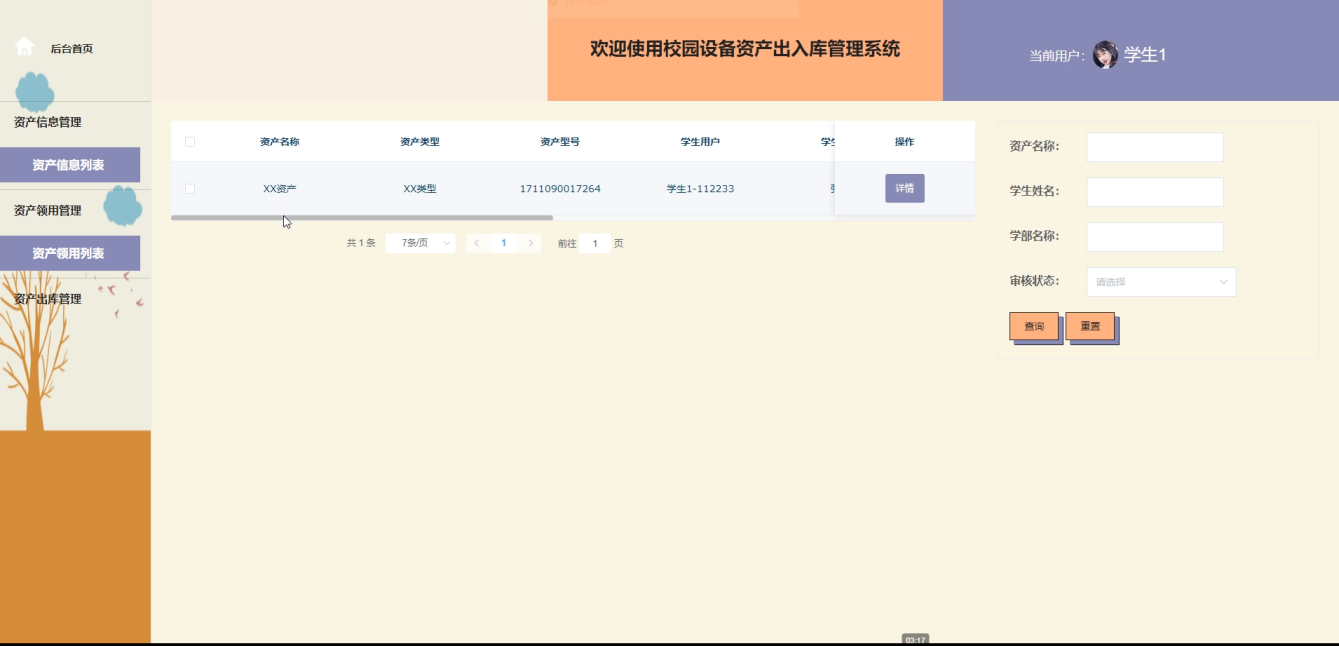Focus the 学部名称 search field
The width and height of the screenshot is (1339, 646).
(1155, 237)
